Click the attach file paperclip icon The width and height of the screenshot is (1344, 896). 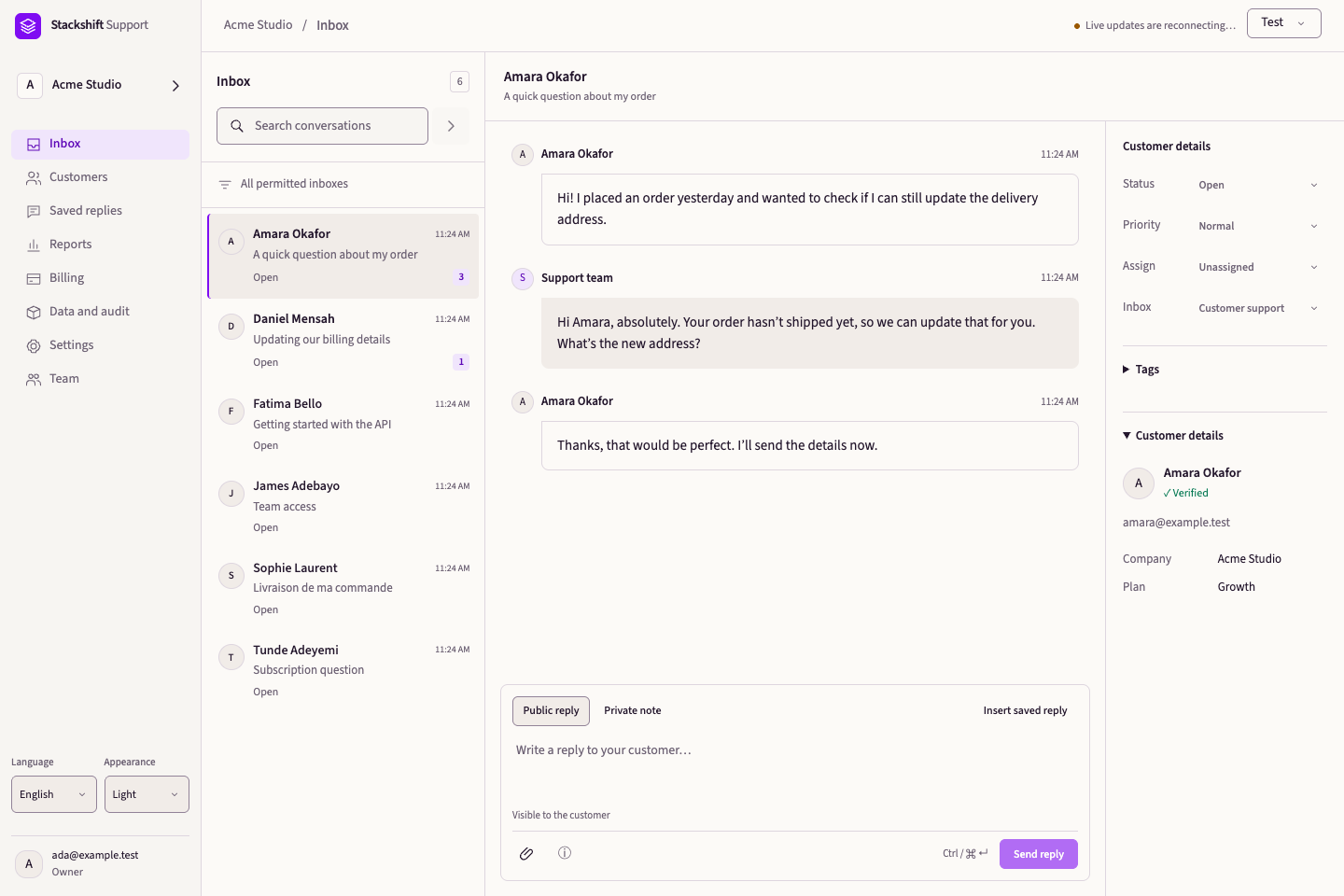[x=526, y=854]
